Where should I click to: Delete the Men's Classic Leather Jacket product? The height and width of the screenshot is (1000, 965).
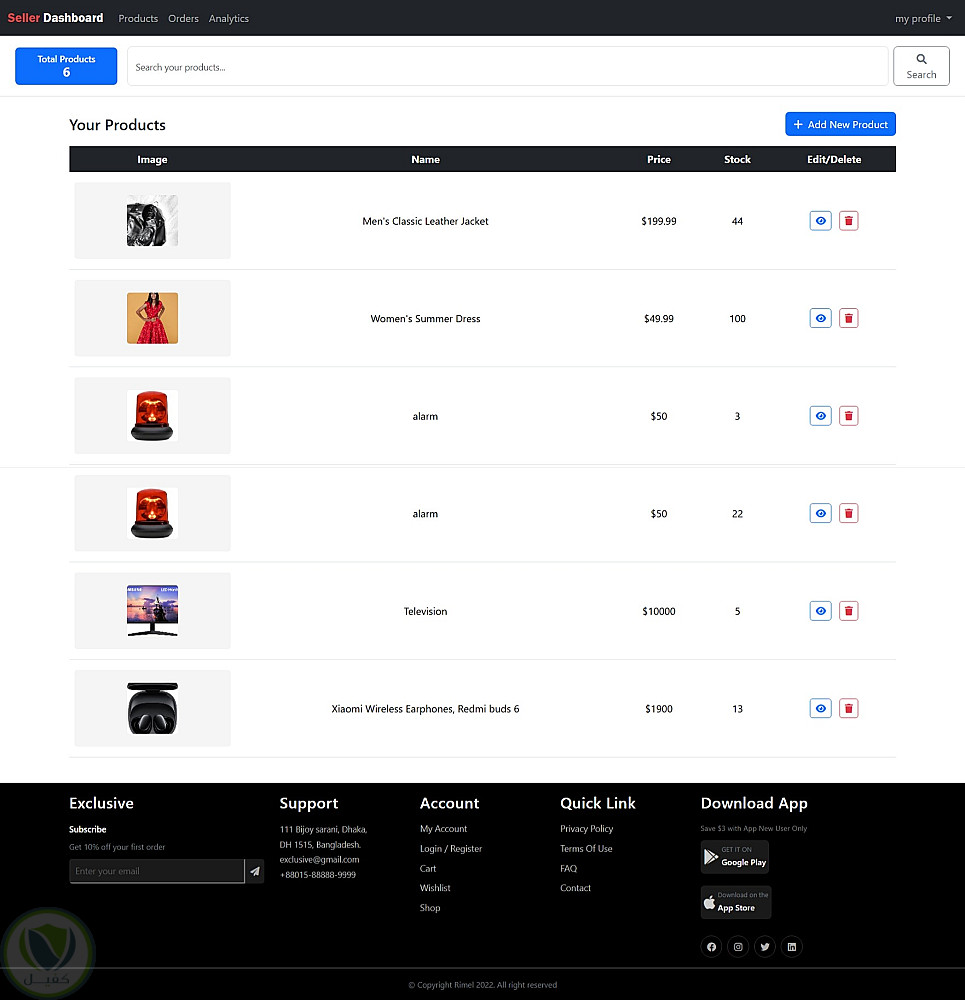tap(848, 221)
